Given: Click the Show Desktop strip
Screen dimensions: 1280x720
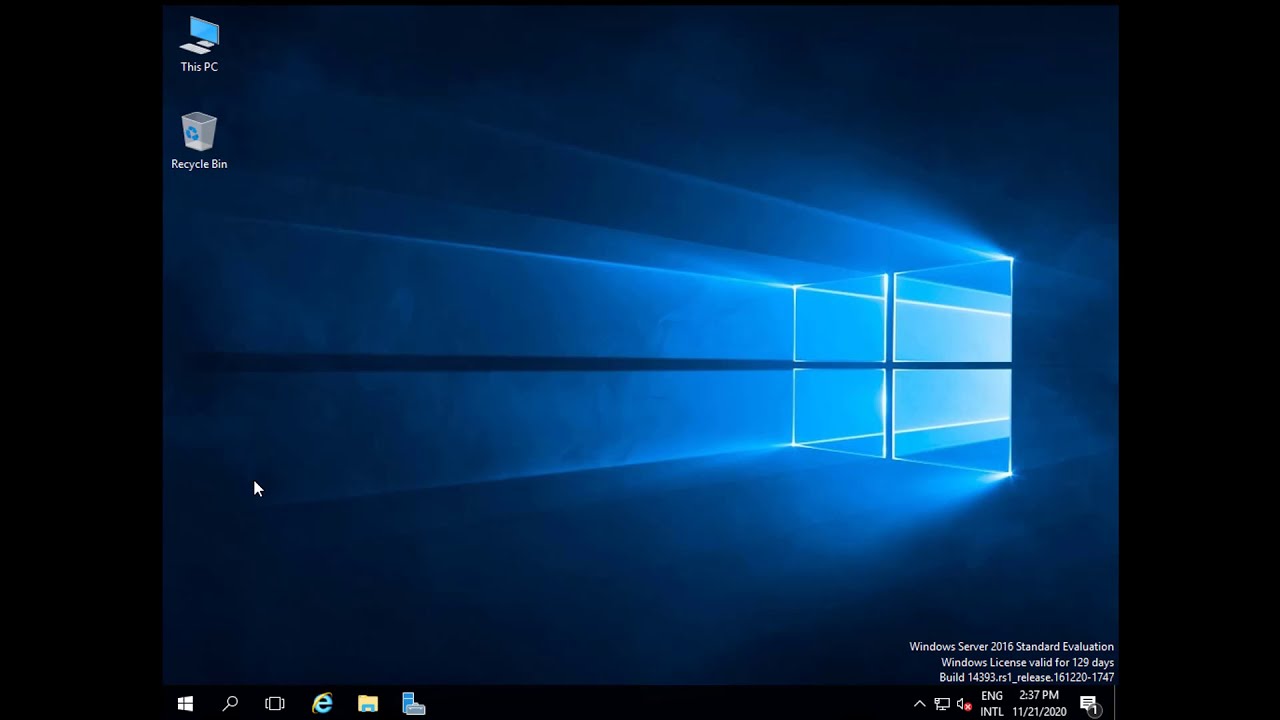Looking at the screenshot, I should pyautogui.click(x=1116, y=704).
